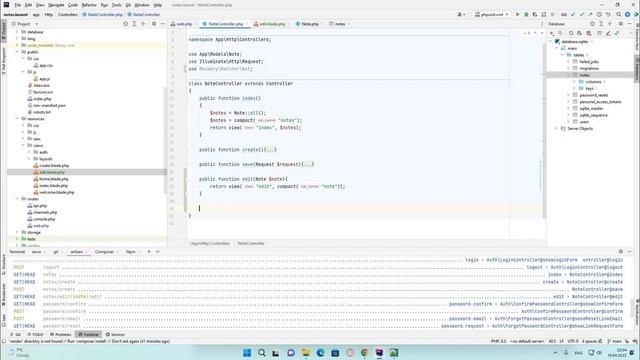Show Git history clock icon in toolbar

pos(599,14)
